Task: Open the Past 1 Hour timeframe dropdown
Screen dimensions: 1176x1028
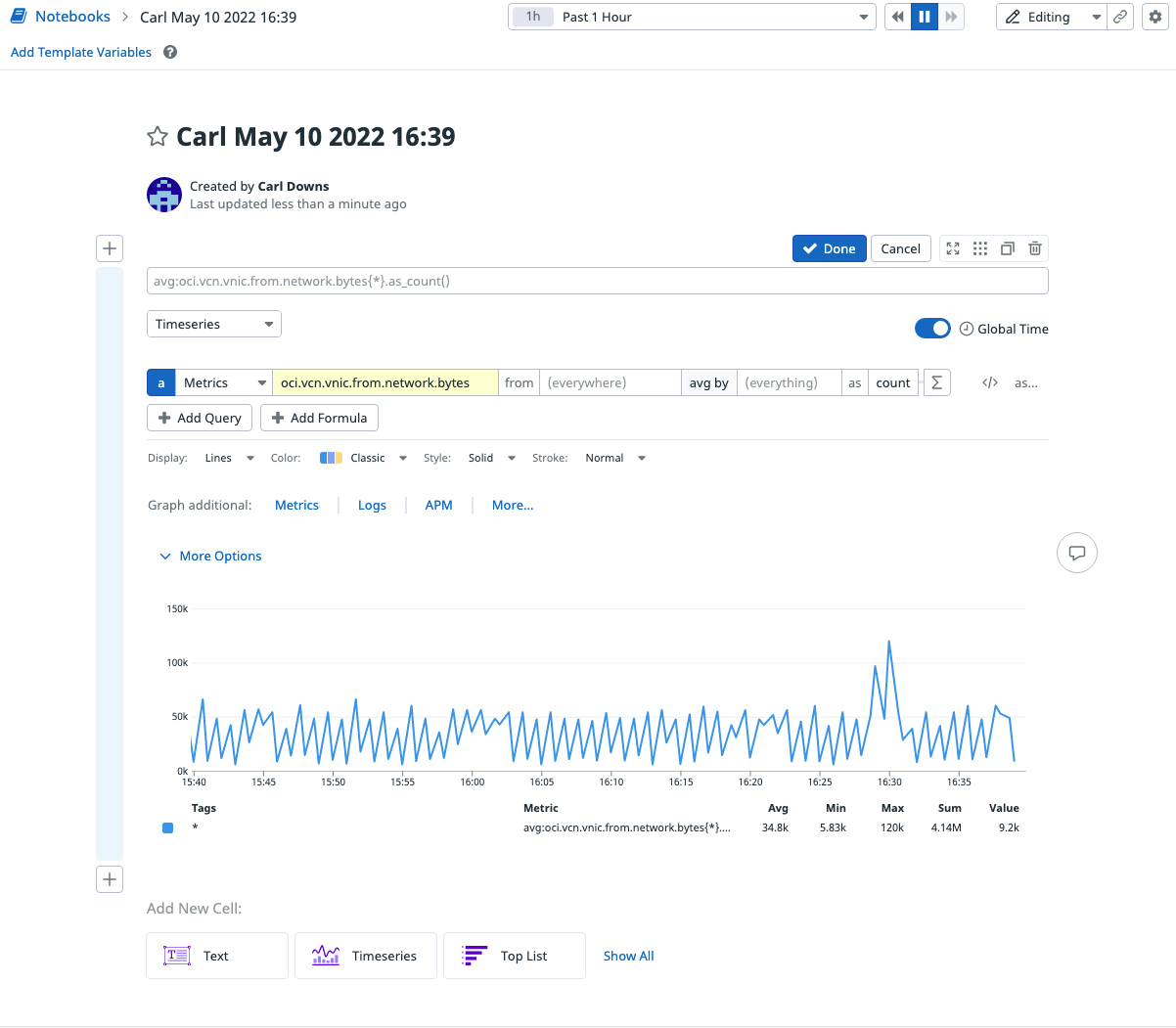Action: pos(691,17)
